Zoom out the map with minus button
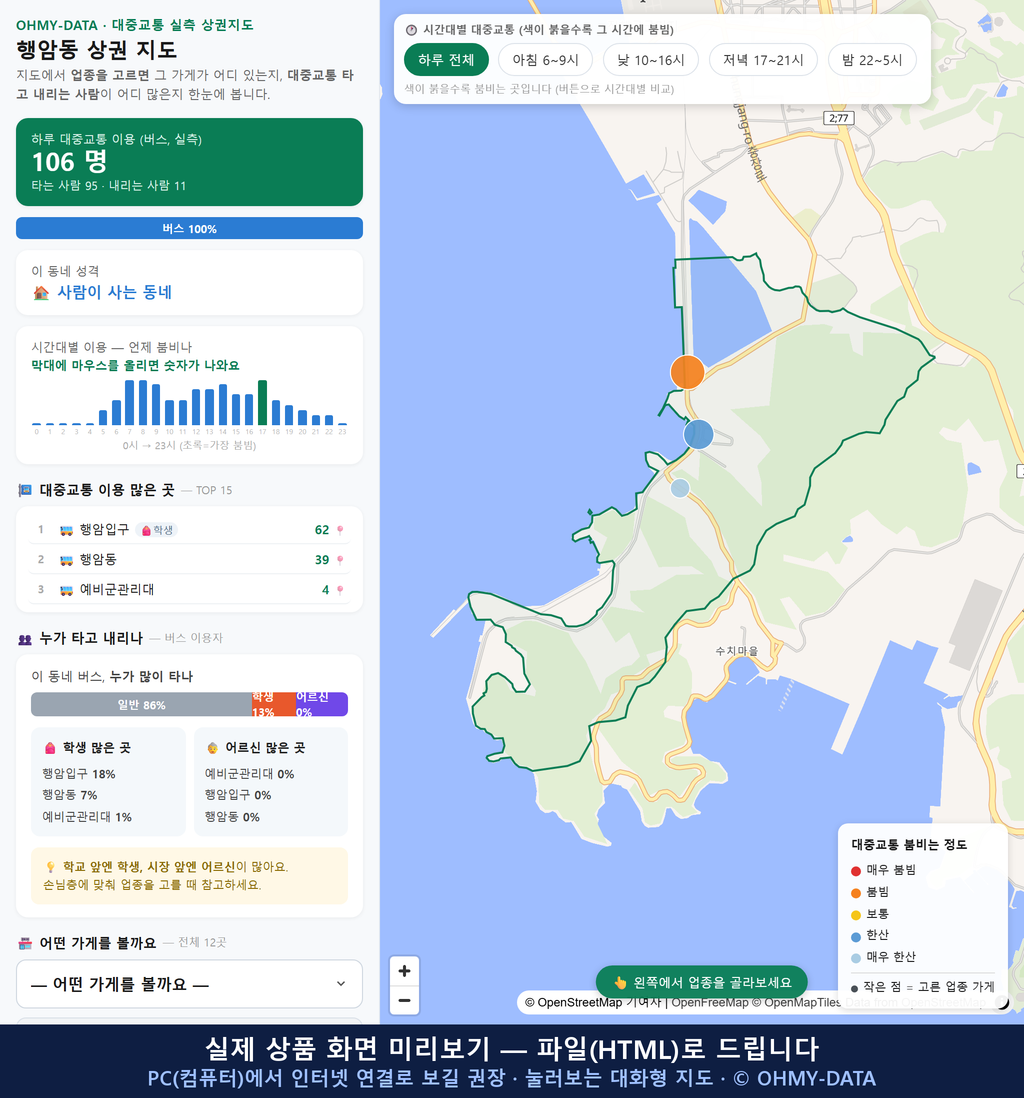The width and height of the screenshot is (1024, 1098). click(x=404, y=1000)
